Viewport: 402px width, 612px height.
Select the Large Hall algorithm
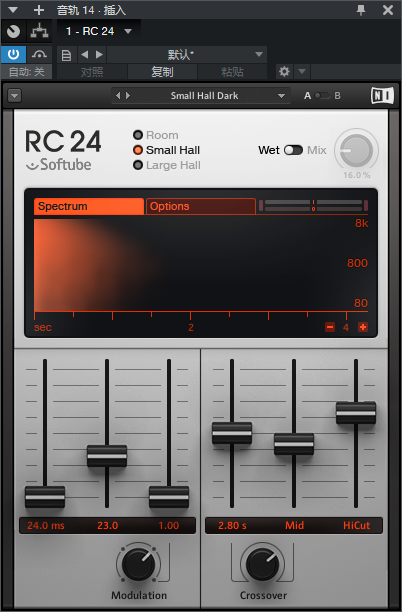point(167,165)
